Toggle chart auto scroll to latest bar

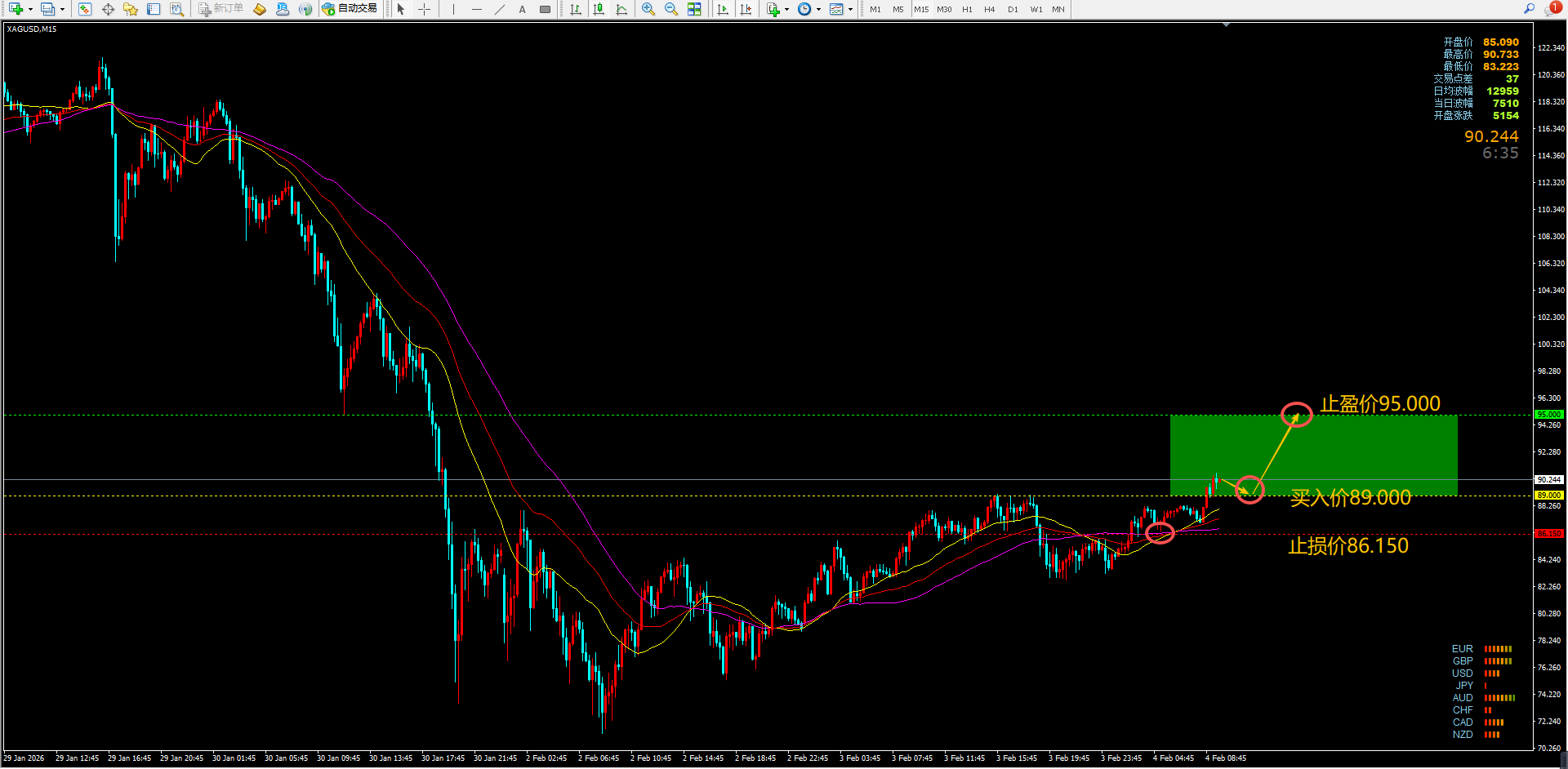click(723, 9)
